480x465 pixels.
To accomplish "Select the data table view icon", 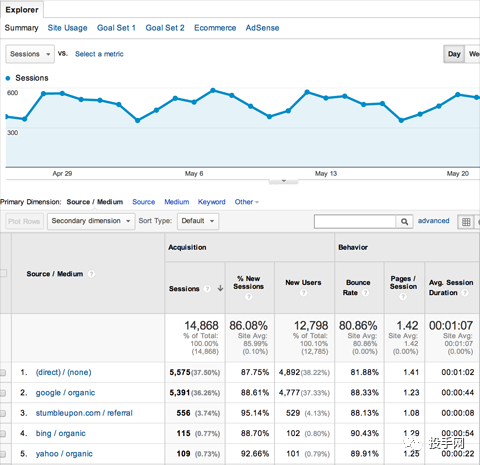I will pos(466,222).
